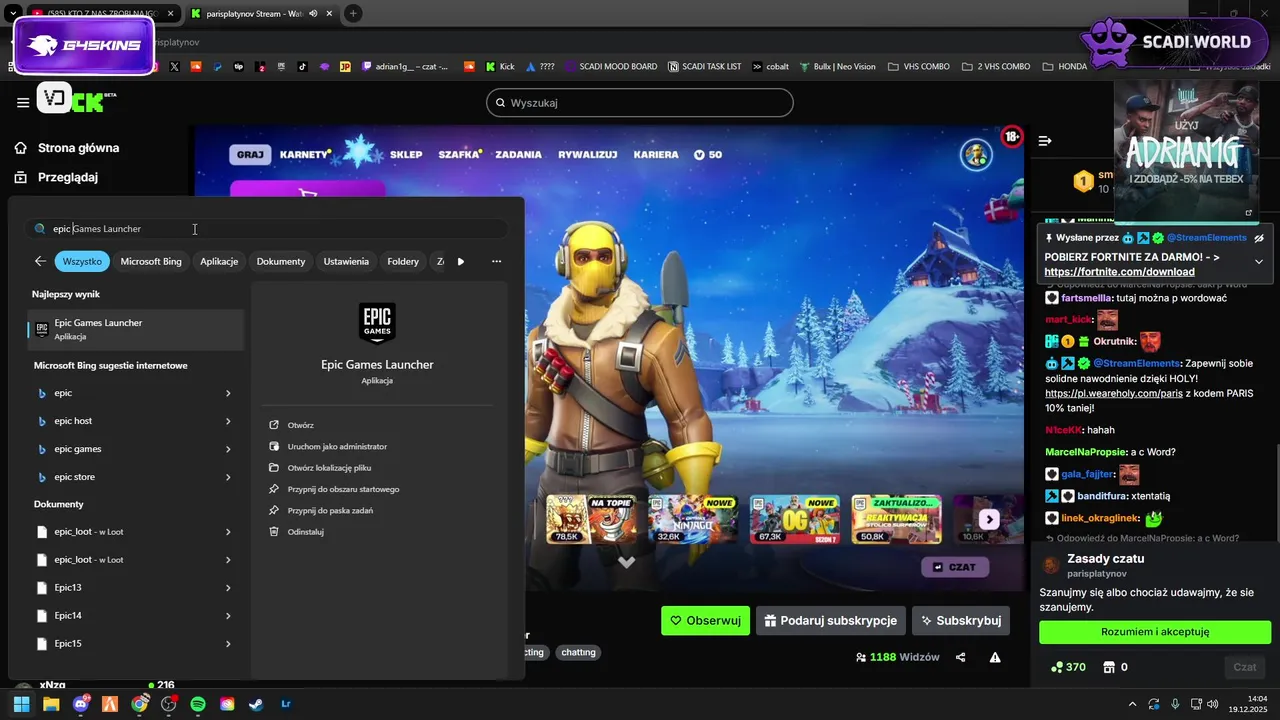
Task: Select the Wszystko search filter tab
Action: click(x=82, y=261)
